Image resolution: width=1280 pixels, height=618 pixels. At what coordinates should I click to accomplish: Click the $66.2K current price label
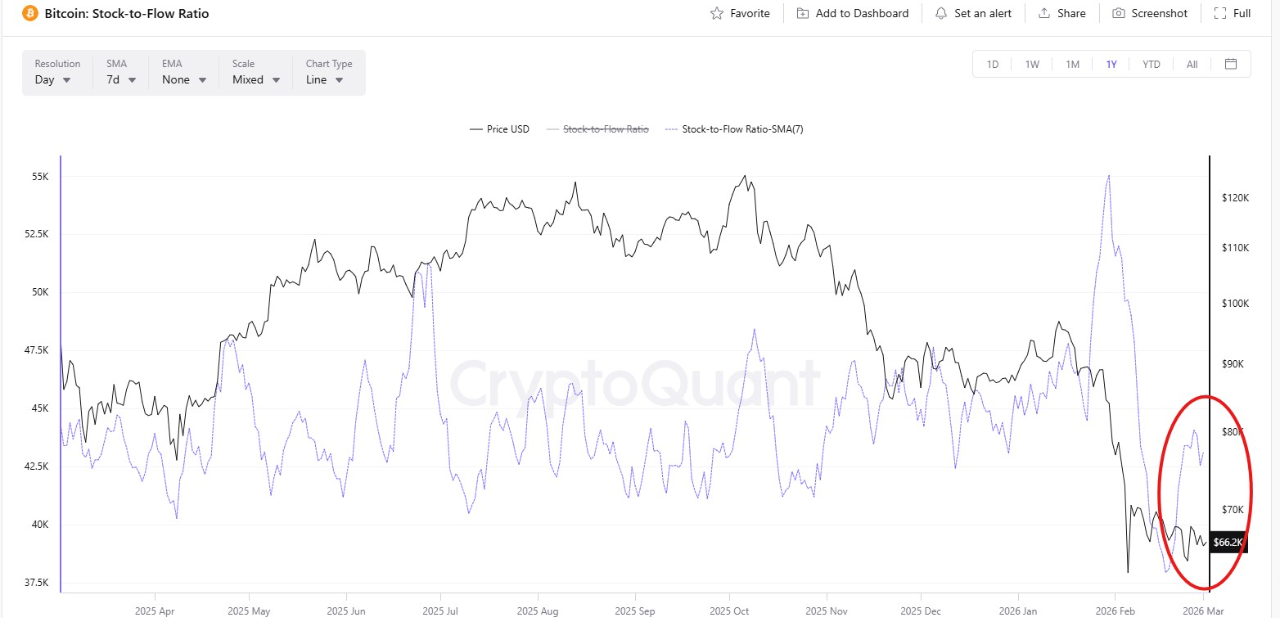1227,543
